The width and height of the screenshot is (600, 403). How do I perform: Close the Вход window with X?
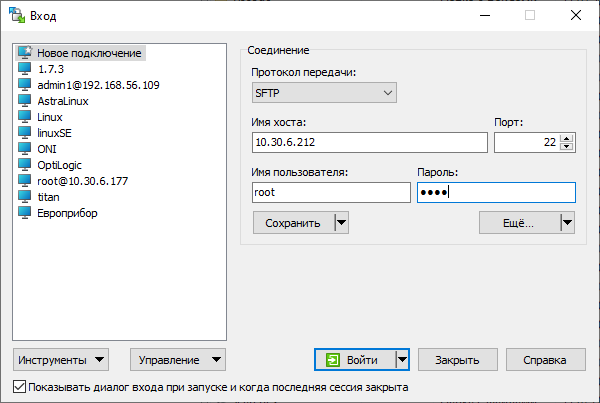[x=576, y=15]
